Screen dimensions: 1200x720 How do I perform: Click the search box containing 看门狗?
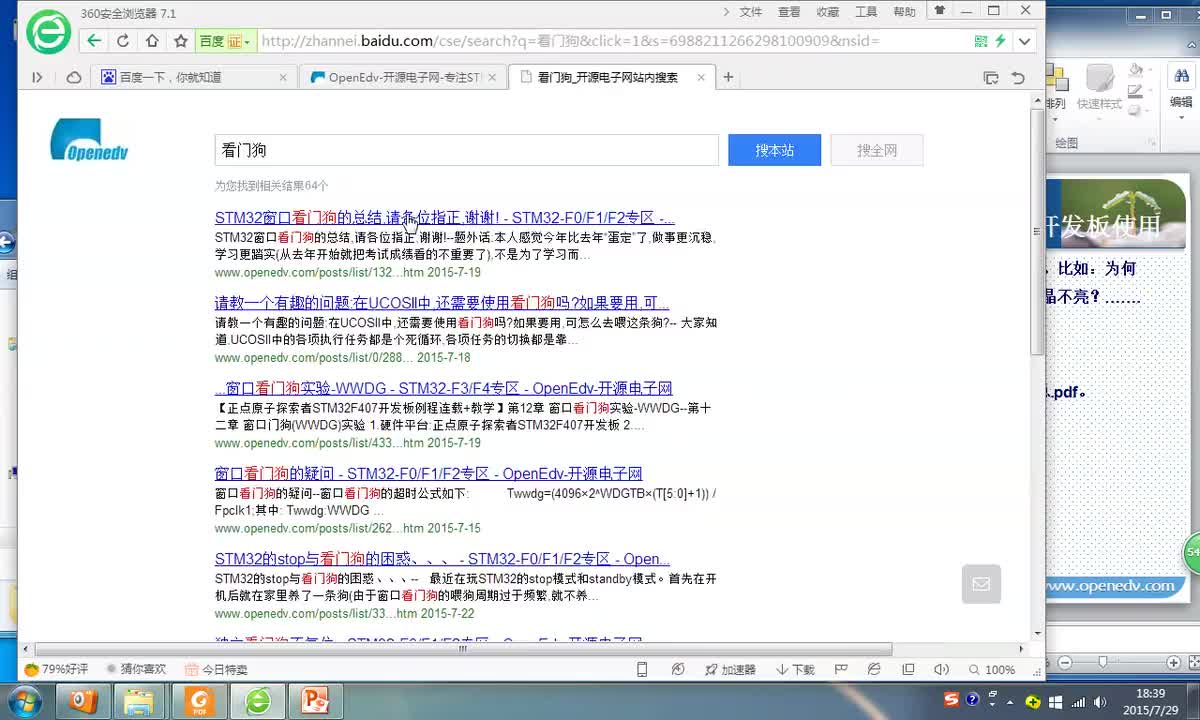click(x=467, y=150)
